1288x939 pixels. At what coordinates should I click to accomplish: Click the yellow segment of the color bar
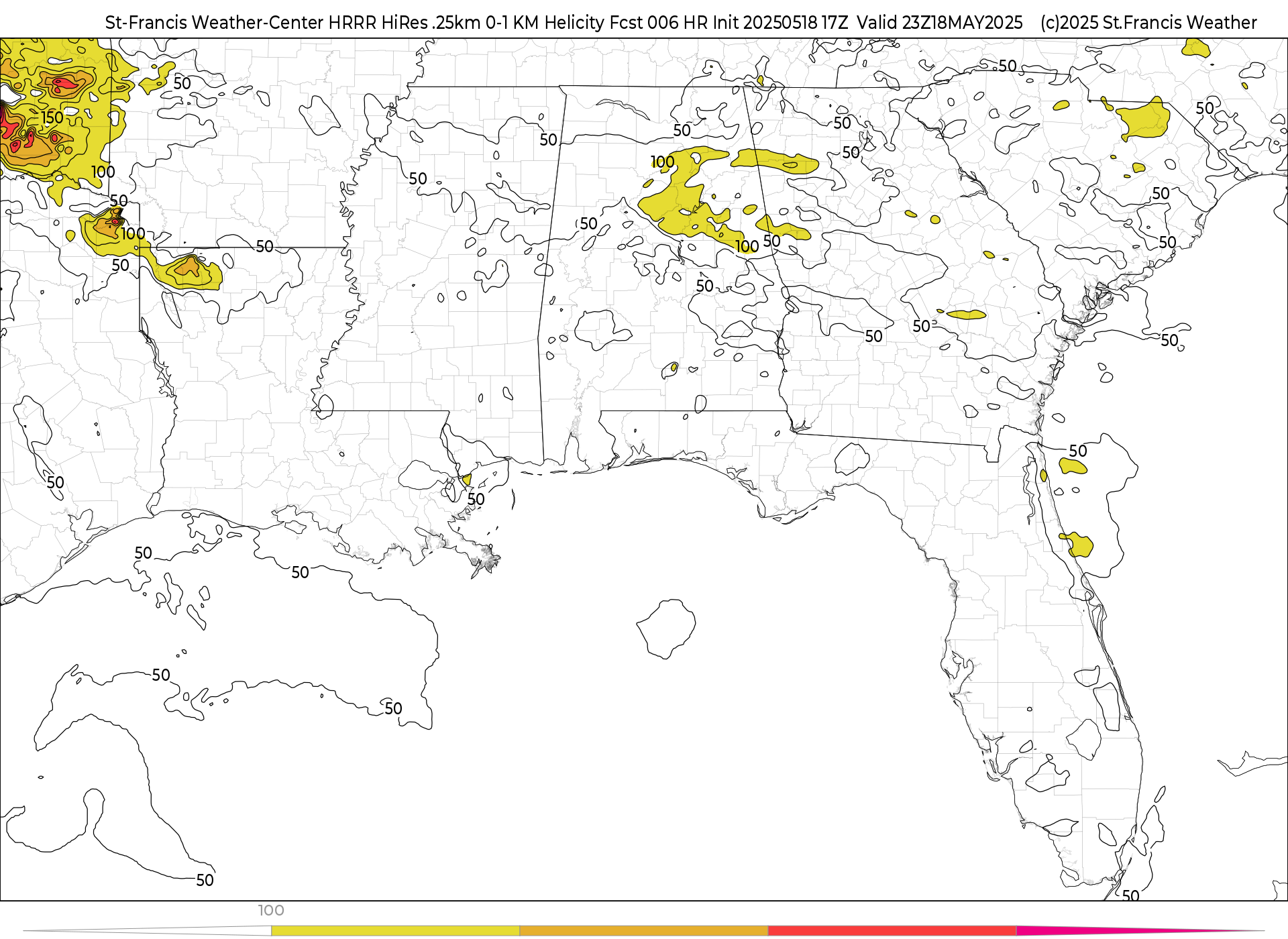[x=395, y=930]
